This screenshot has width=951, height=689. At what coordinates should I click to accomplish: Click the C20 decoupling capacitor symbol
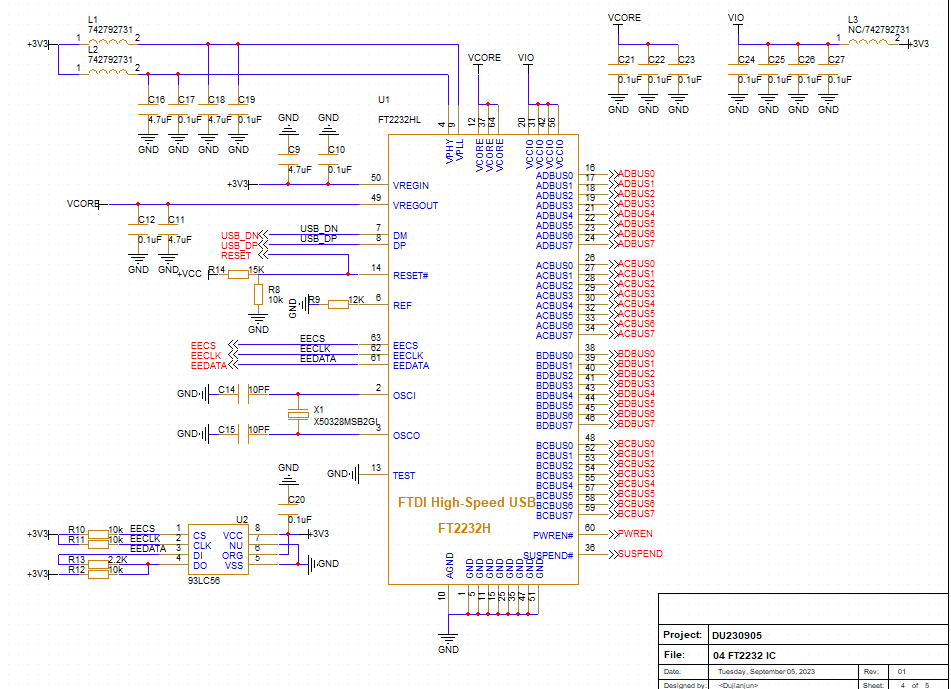tap(288, 509)
